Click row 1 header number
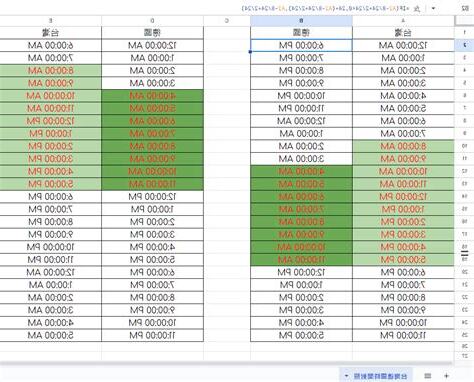 coord(464,33)
